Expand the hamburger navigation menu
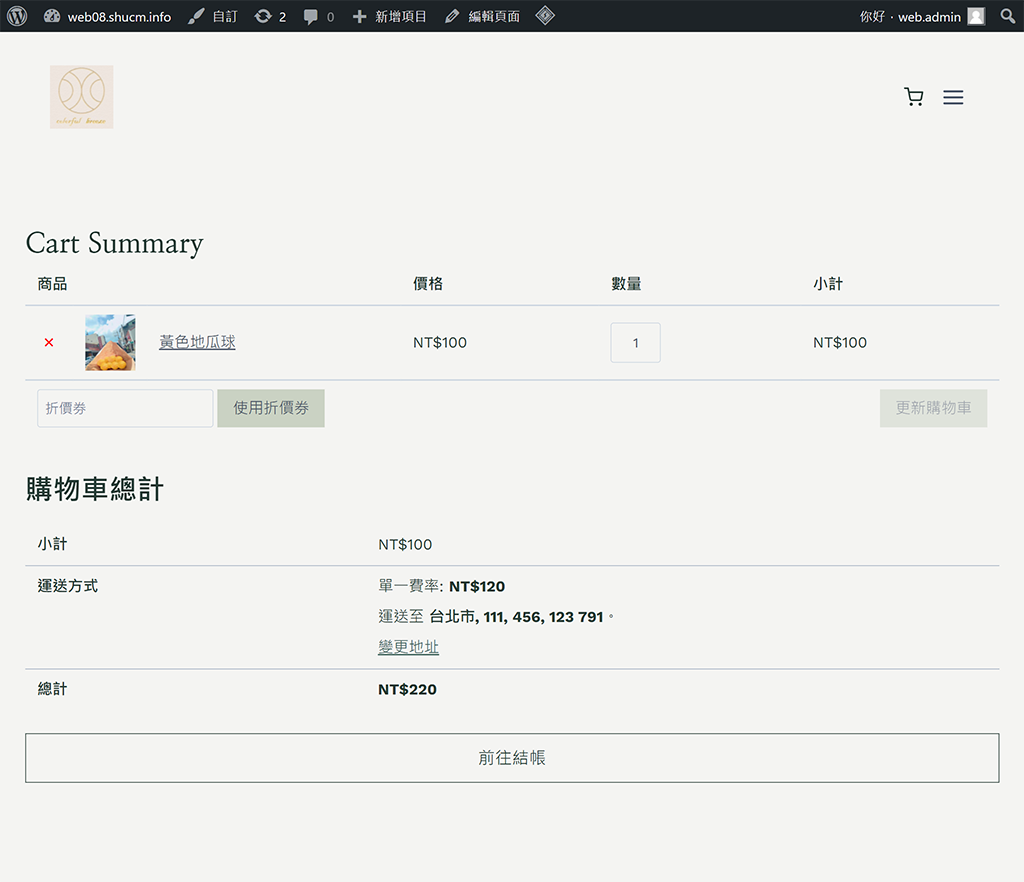Viewport: 1024px width, 882px height. click(x=953, y=97)
